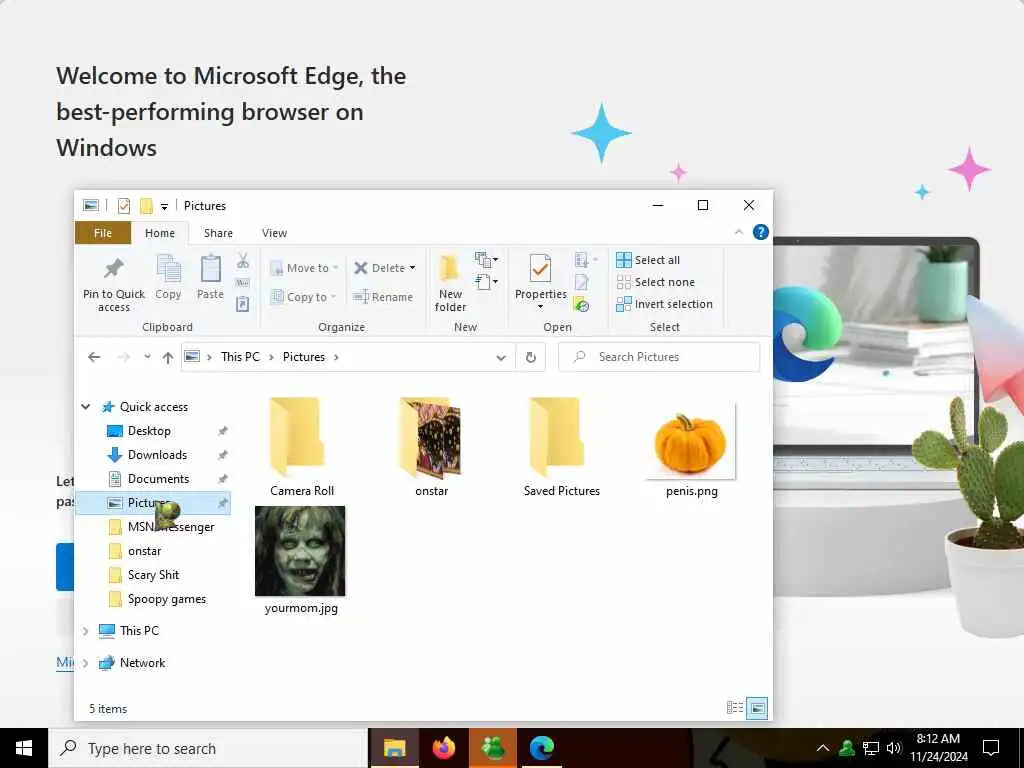The height and width of the screenshot is (768, 1024).
Task: Open Microsoft Edge from the taskbar
Action: [x=542, y=748]
